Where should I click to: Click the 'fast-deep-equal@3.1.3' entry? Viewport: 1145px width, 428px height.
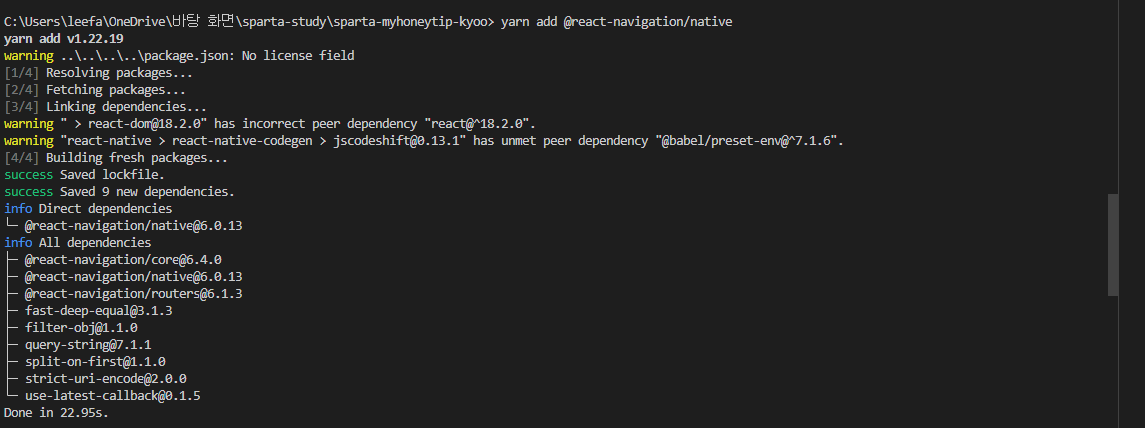99,310
